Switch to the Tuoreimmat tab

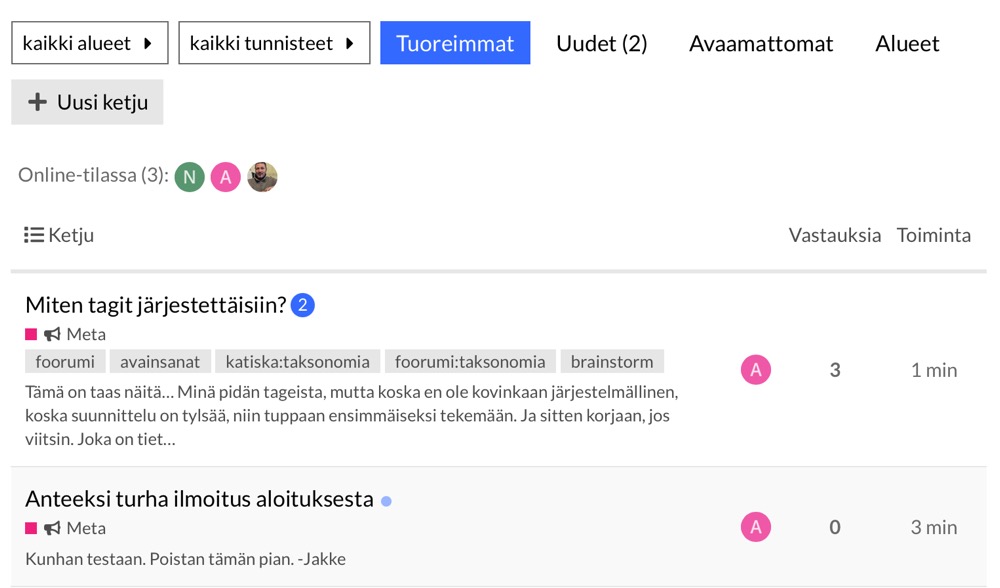tap(455, 43)
